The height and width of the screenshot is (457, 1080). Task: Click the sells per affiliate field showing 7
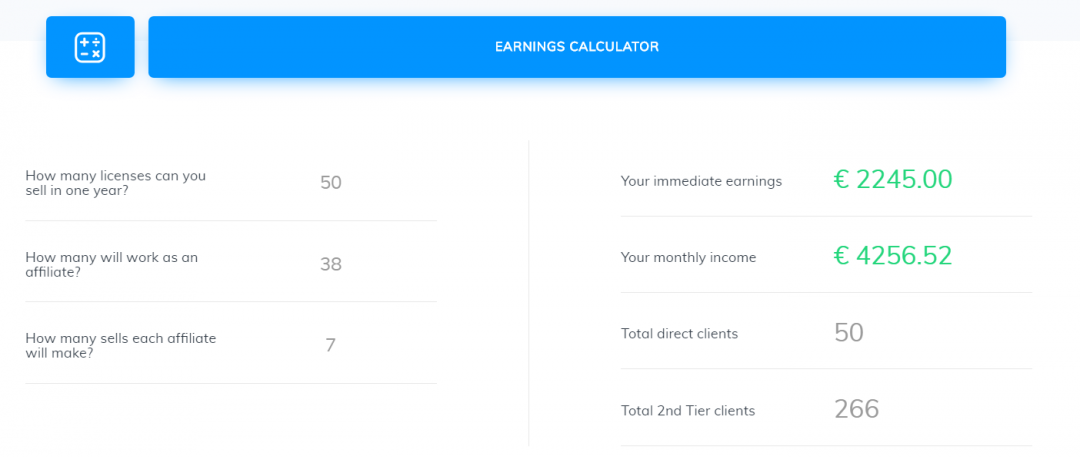(x=331, y=346)
